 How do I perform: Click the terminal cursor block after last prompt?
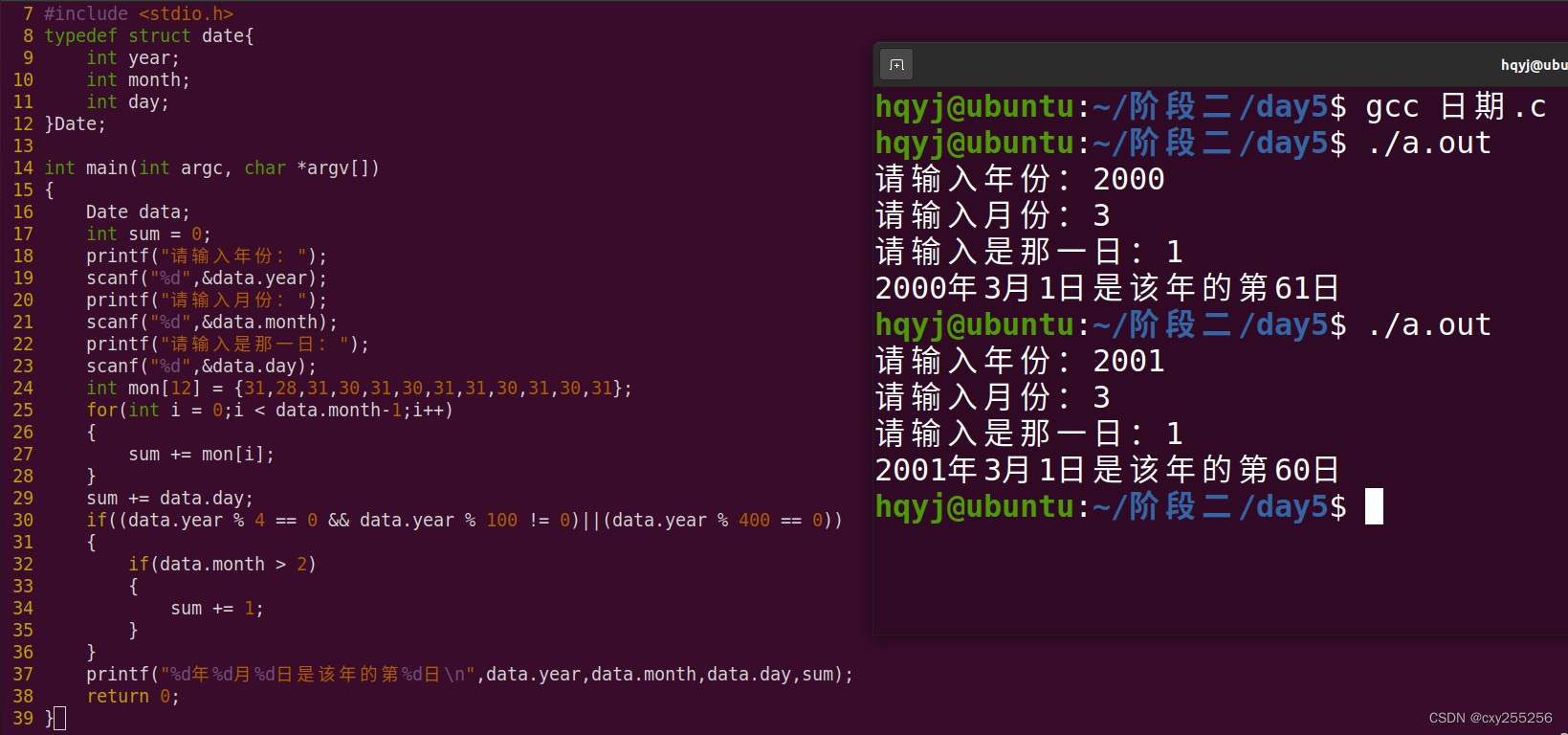(1374, 506)
